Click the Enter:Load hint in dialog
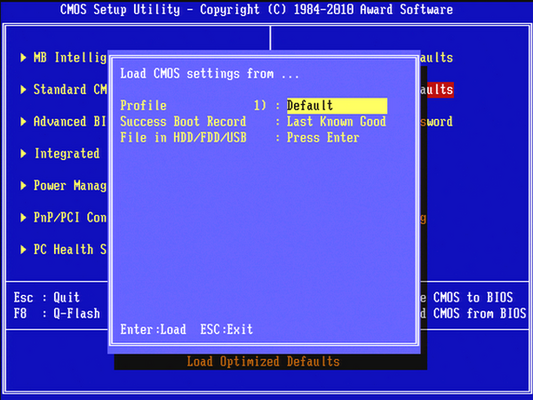Viewport: 533px width, 400px height. pyautogui.click(x=153, y=329)
